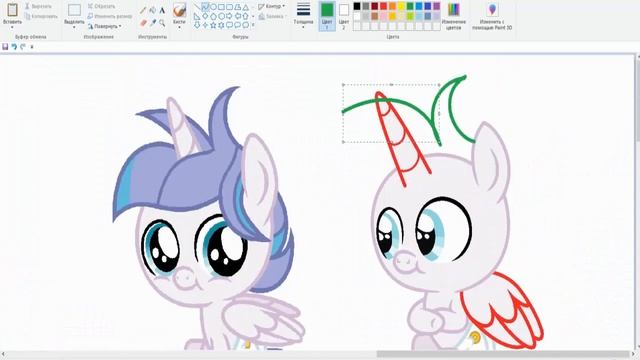Screen dimensions: 640x360
Task: Select the Pencil tool
Action: point(143,10)
